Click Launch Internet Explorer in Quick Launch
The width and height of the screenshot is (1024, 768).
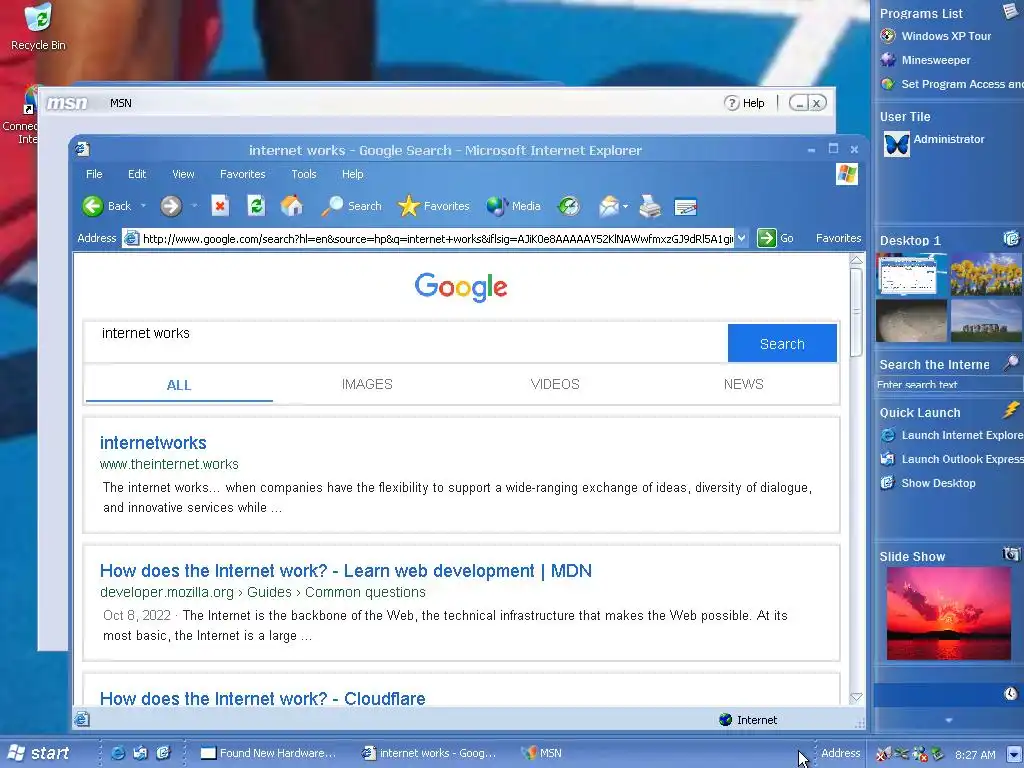coord(951,435)
